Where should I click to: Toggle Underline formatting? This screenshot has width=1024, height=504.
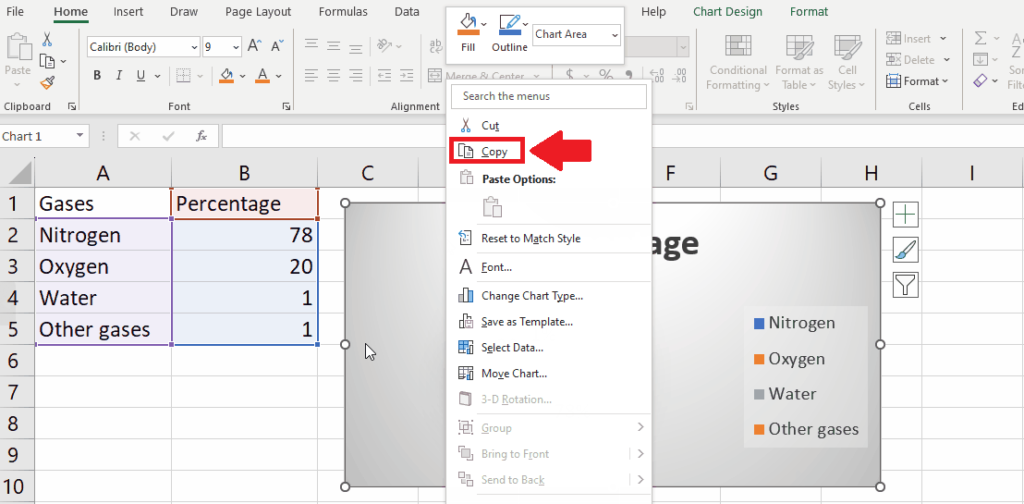(140, 76)
